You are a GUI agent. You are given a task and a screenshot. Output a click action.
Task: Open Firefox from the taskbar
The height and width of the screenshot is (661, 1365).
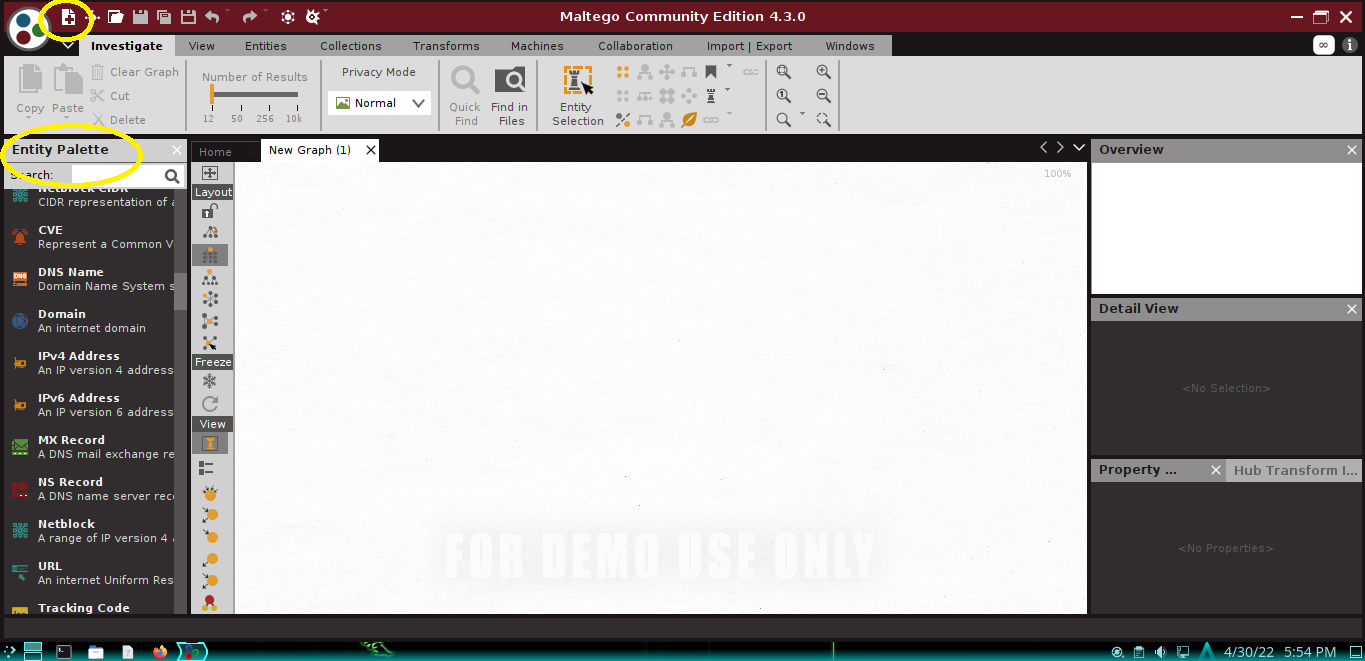[x=160, y=651]
